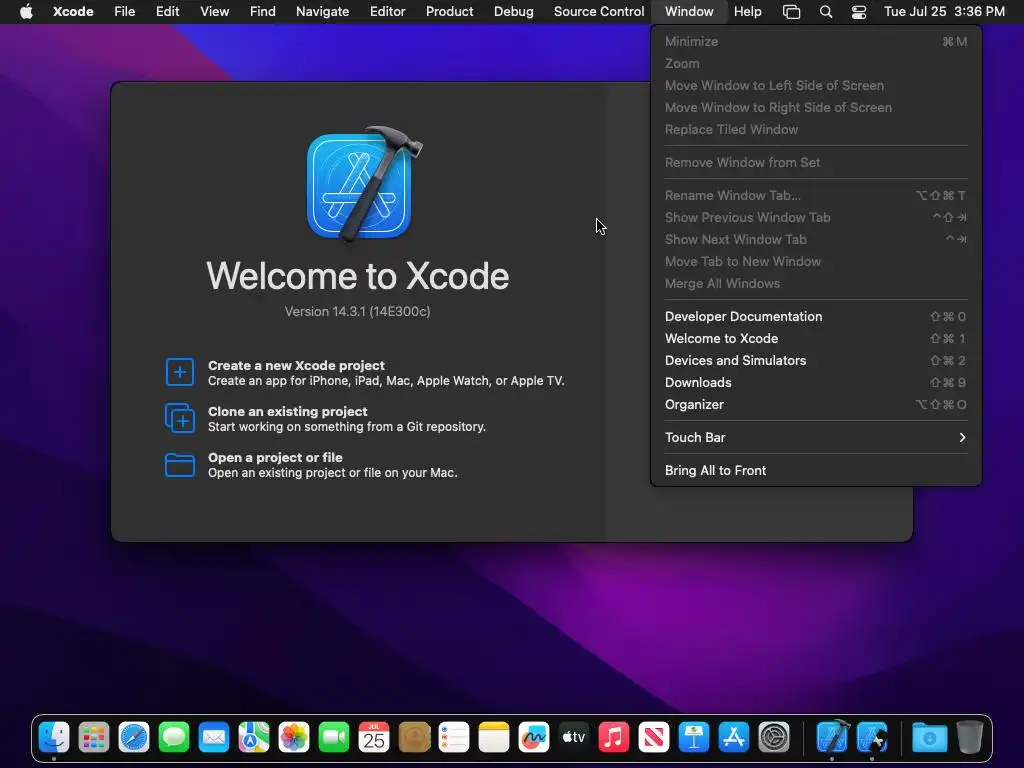This screenshot has width=1024, height=768.
Task: Choose Welcome to Xcode in Window menu
Action: click(816, 338)
